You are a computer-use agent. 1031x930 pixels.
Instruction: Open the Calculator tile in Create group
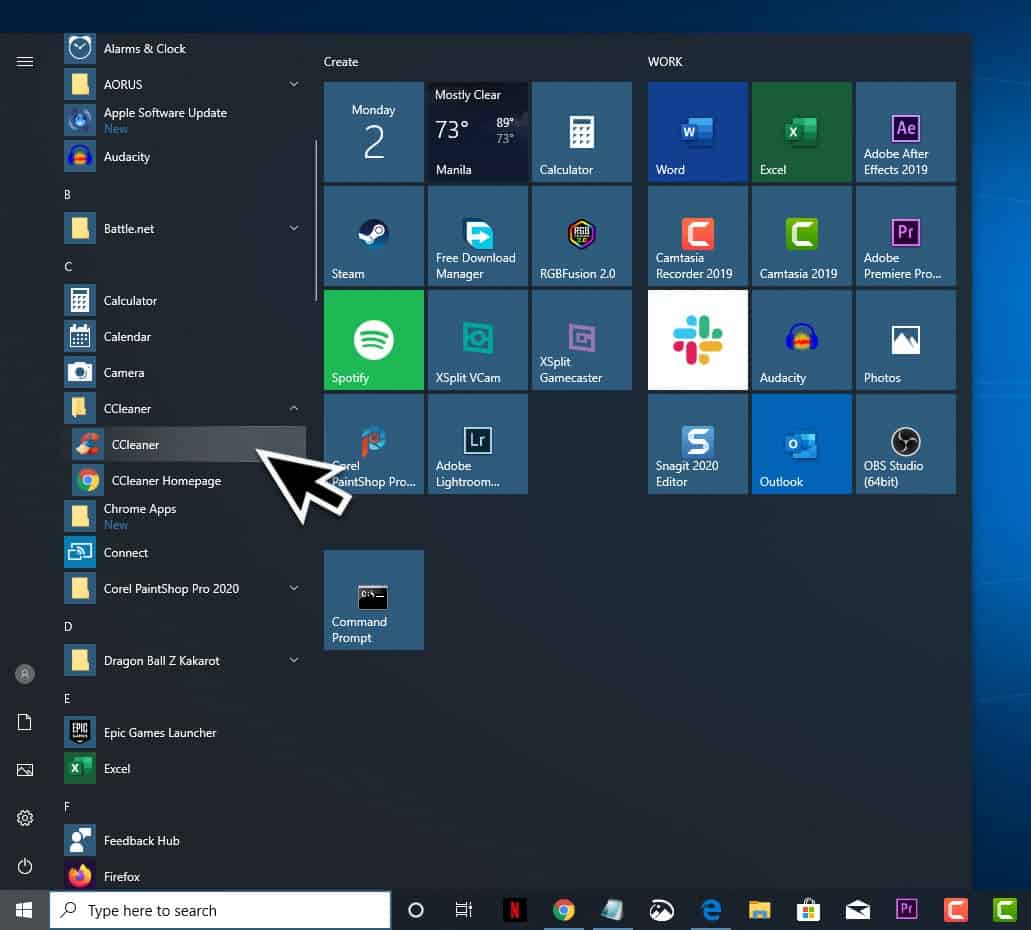point(582,132)
